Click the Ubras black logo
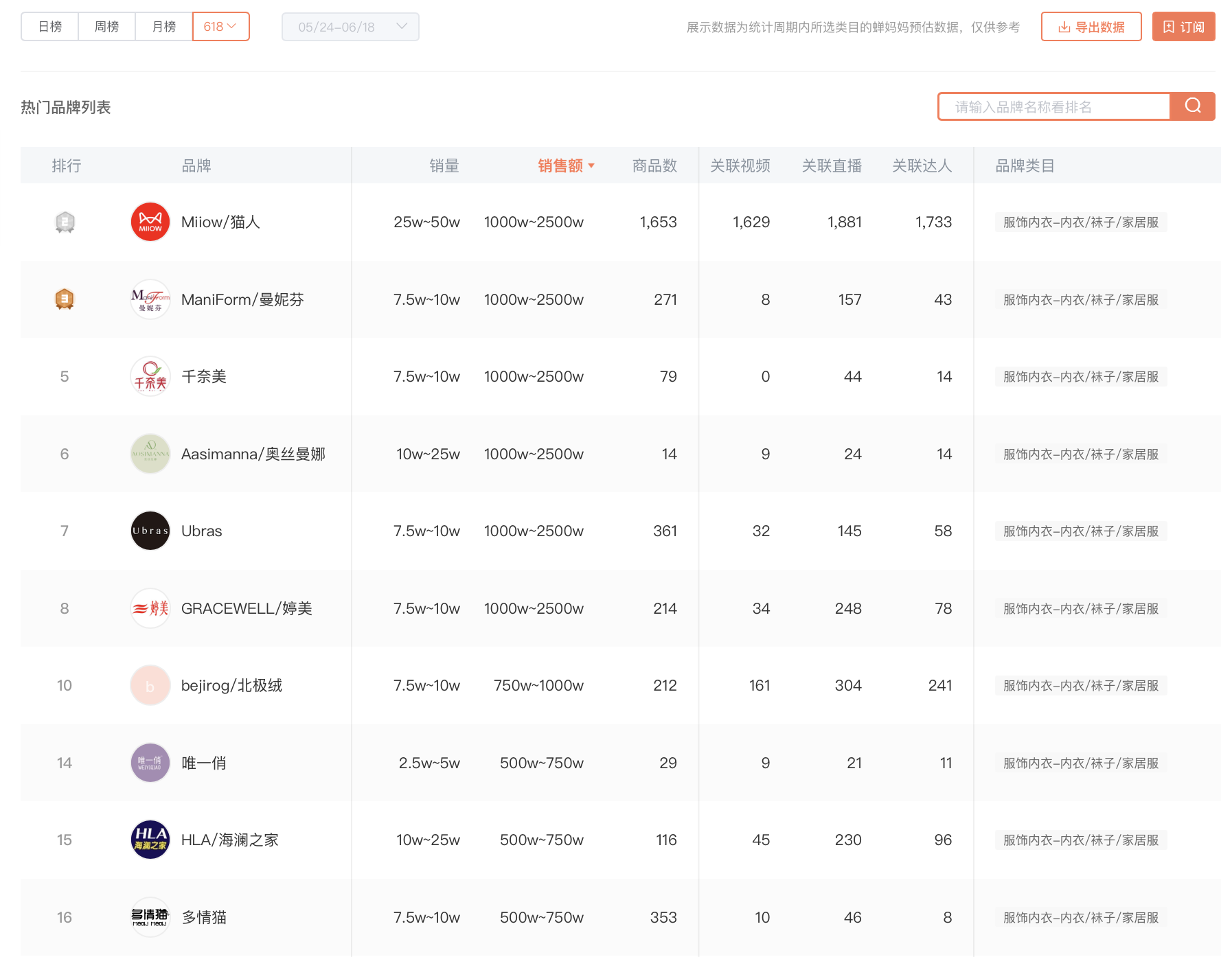Image resolution: width=1232 pixels, height=957 pixels. pos(150,531)
